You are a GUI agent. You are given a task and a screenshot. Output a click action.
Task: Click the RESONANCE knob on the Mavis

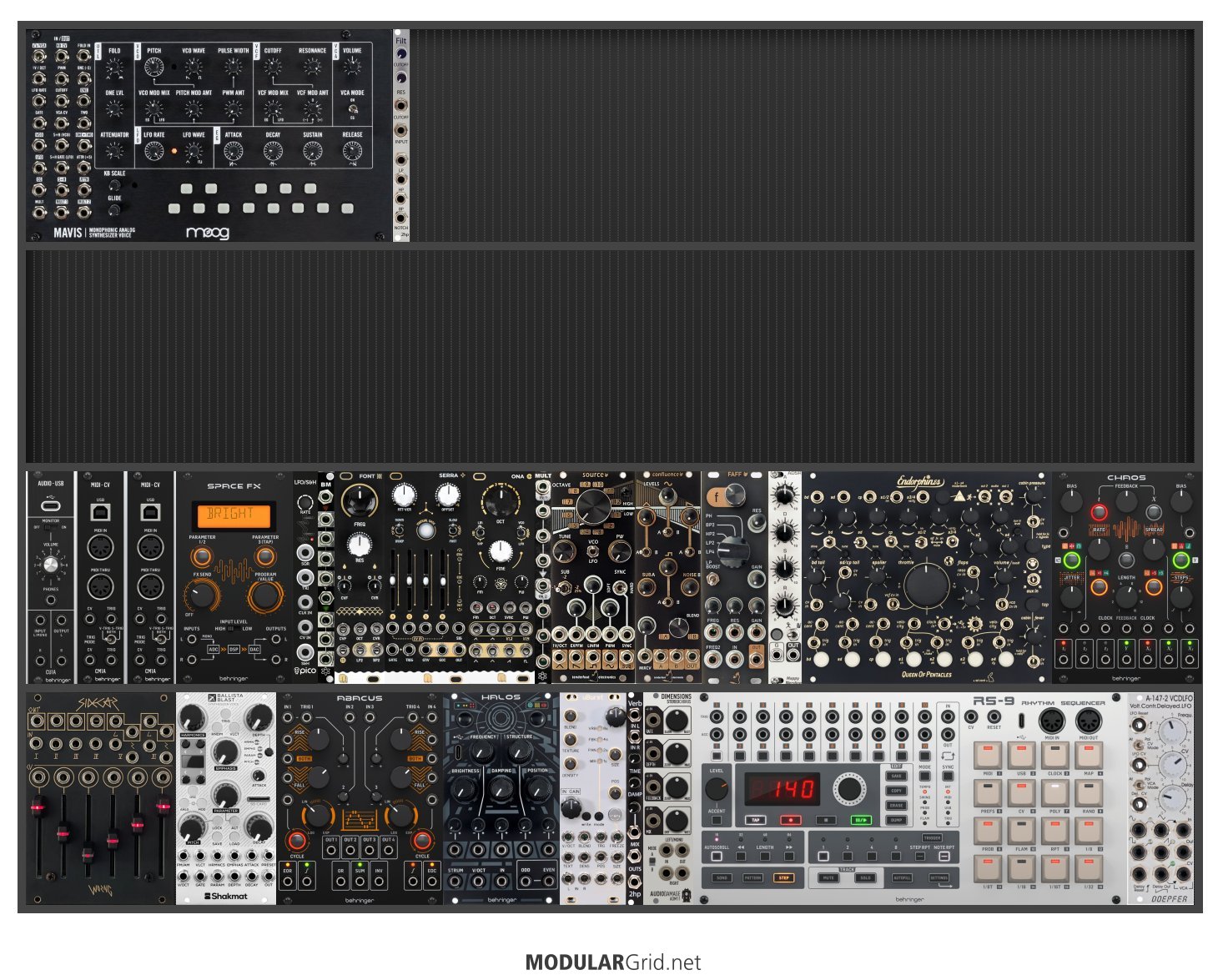(312, 67)
